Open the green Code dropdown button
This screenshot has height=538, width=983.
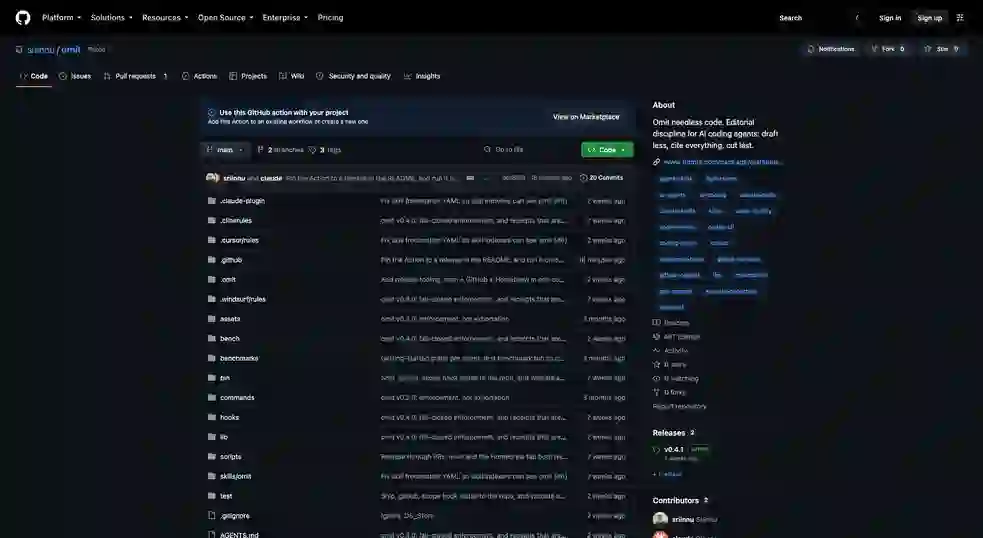607,150
